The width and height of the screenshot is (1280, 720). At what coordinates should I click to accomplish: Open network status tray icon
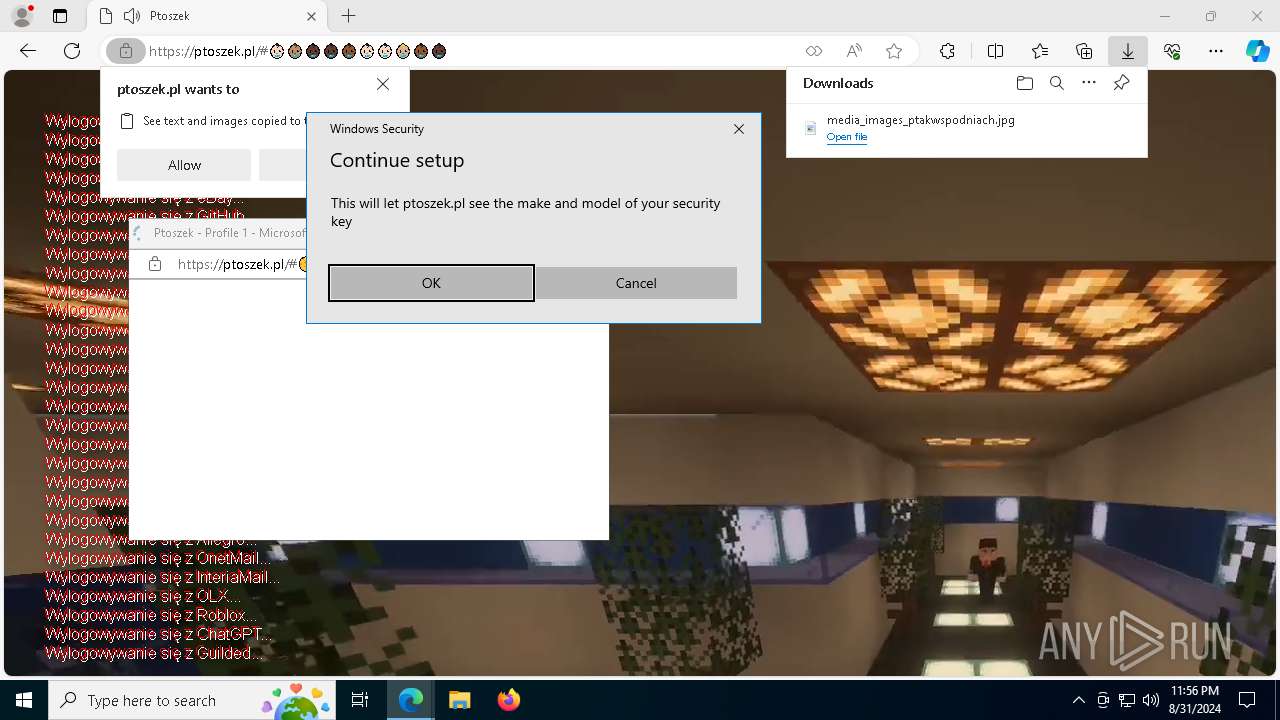pyautogui.click(x=1126, y=700)
